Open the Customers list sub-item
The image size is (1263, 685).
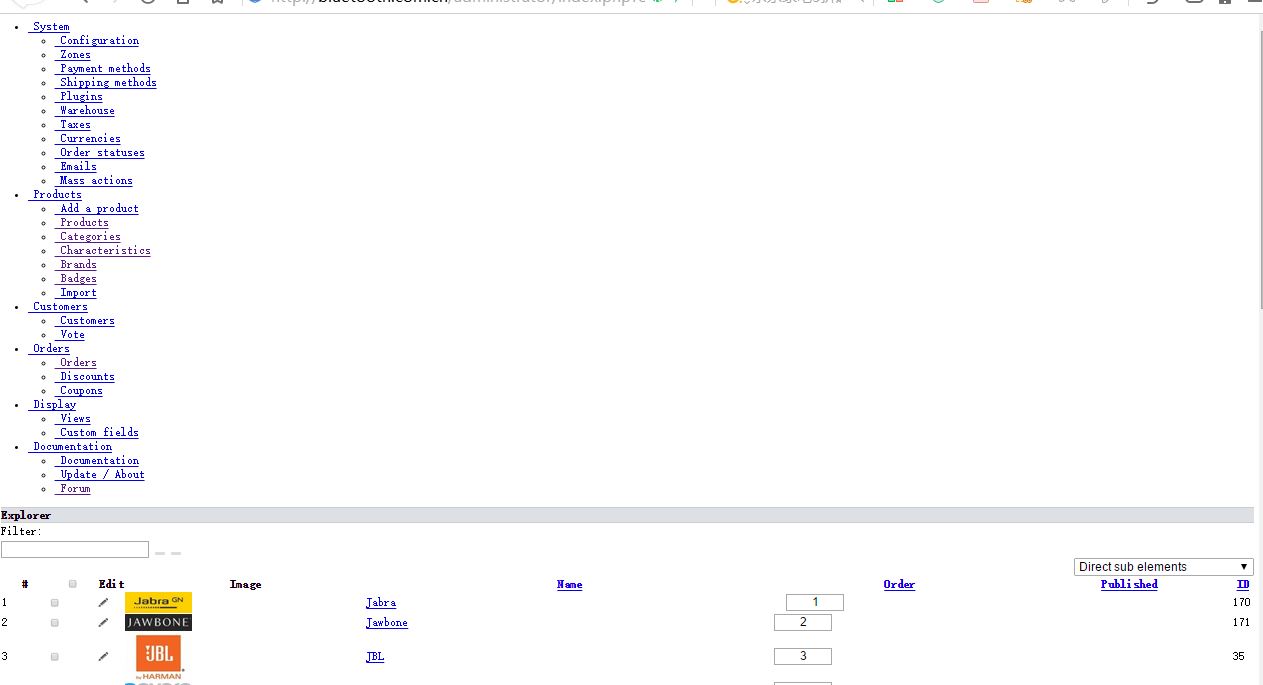(85, 321)
